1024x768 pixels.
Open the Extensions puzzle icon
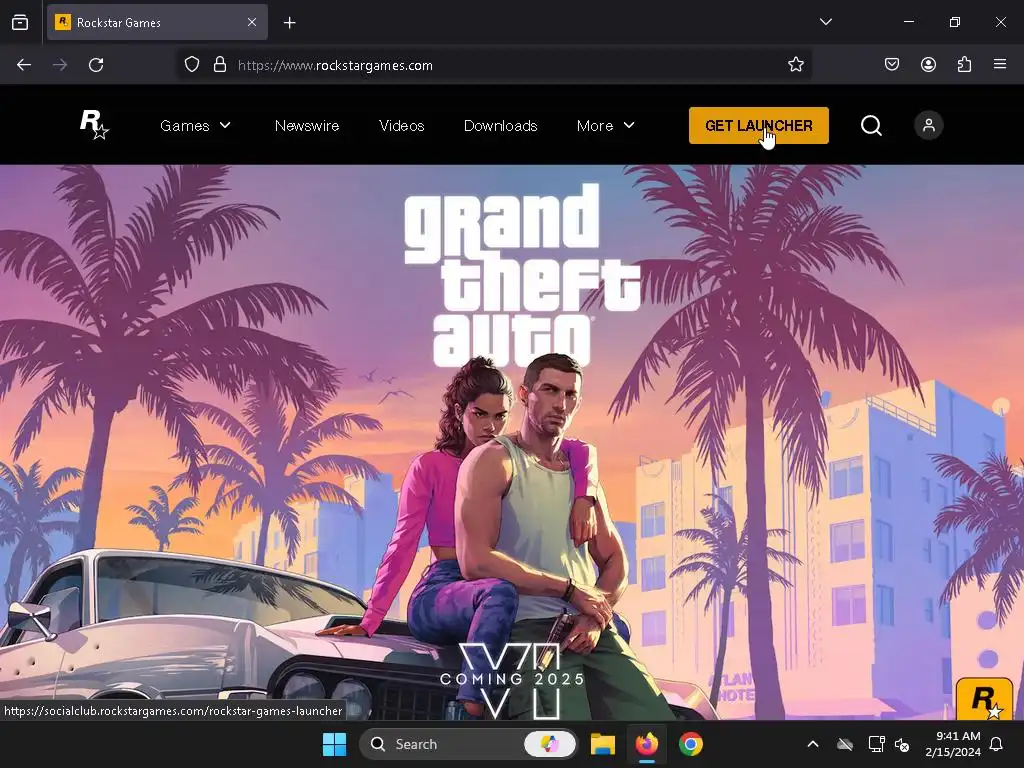click(x=964, y=65)
